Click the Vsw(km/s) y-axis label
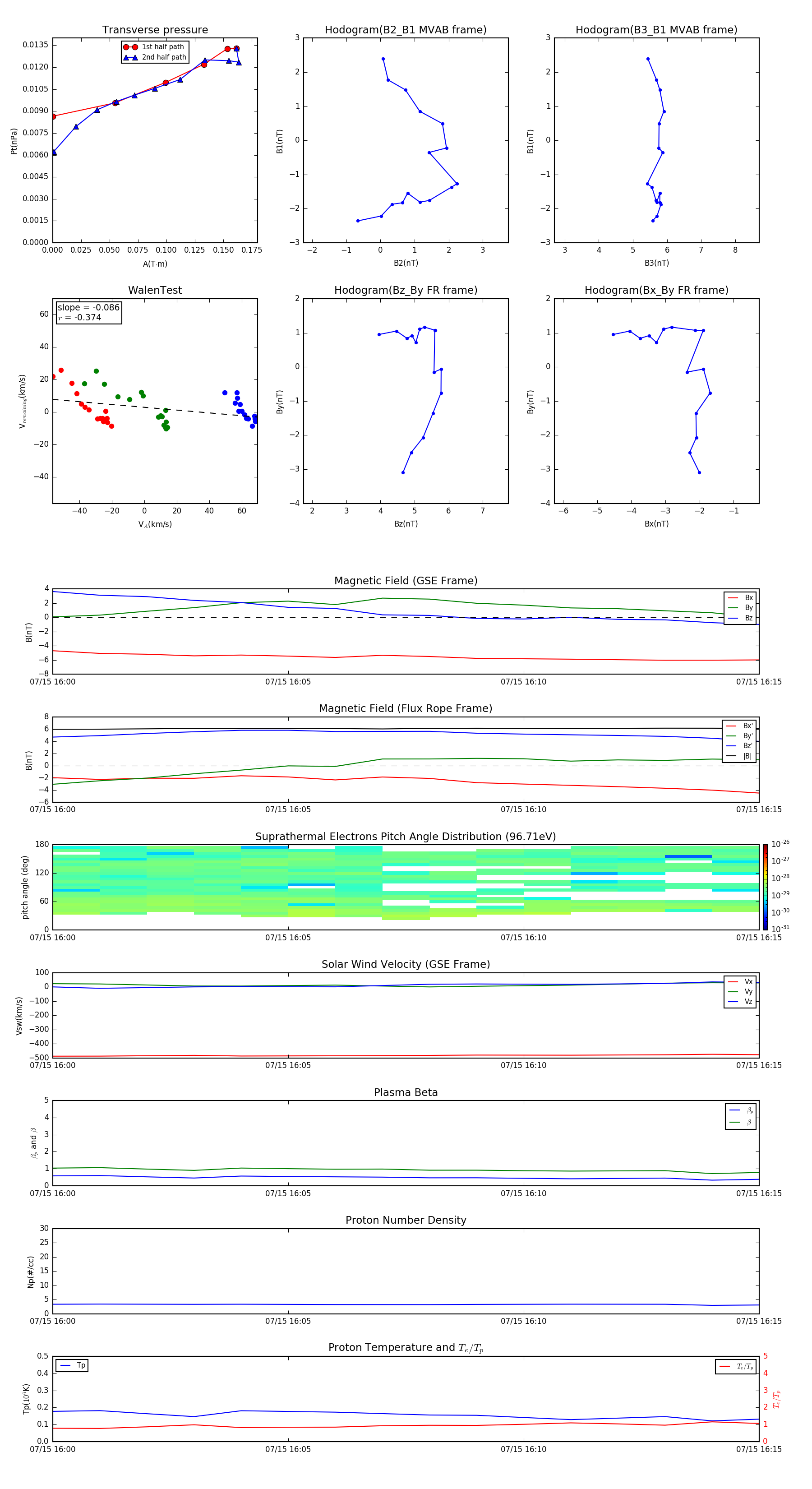 point(18,1016)
